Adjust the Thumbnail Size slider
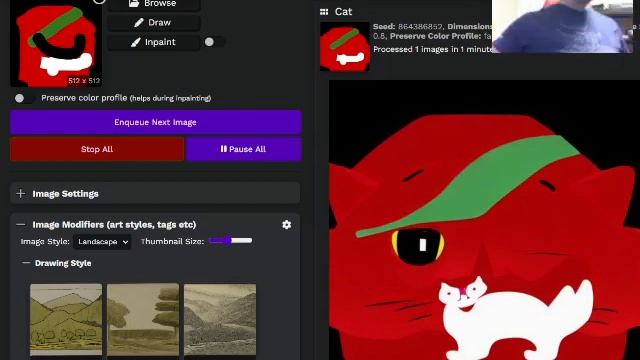 tap(230, 241)
